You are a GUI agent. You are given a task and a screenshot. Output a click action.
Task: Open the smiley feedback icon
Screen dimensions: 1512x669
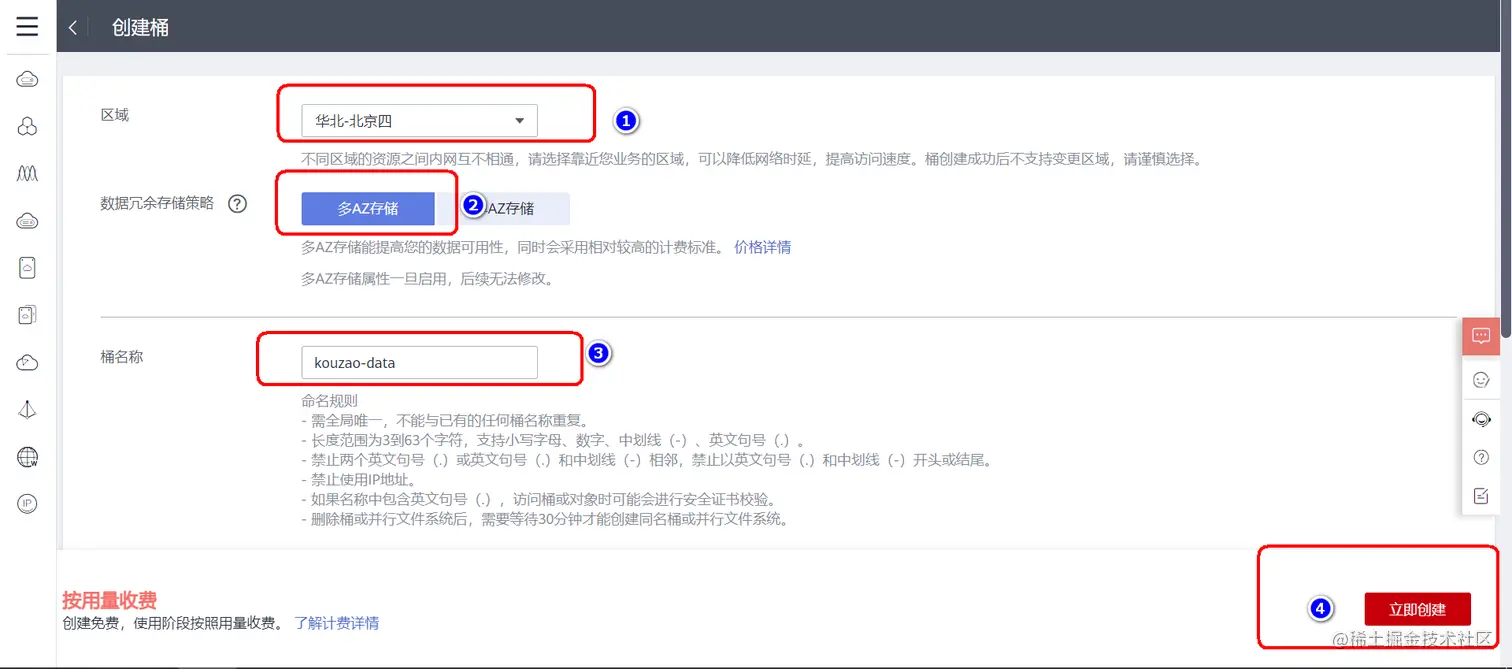coord(1481,380)
